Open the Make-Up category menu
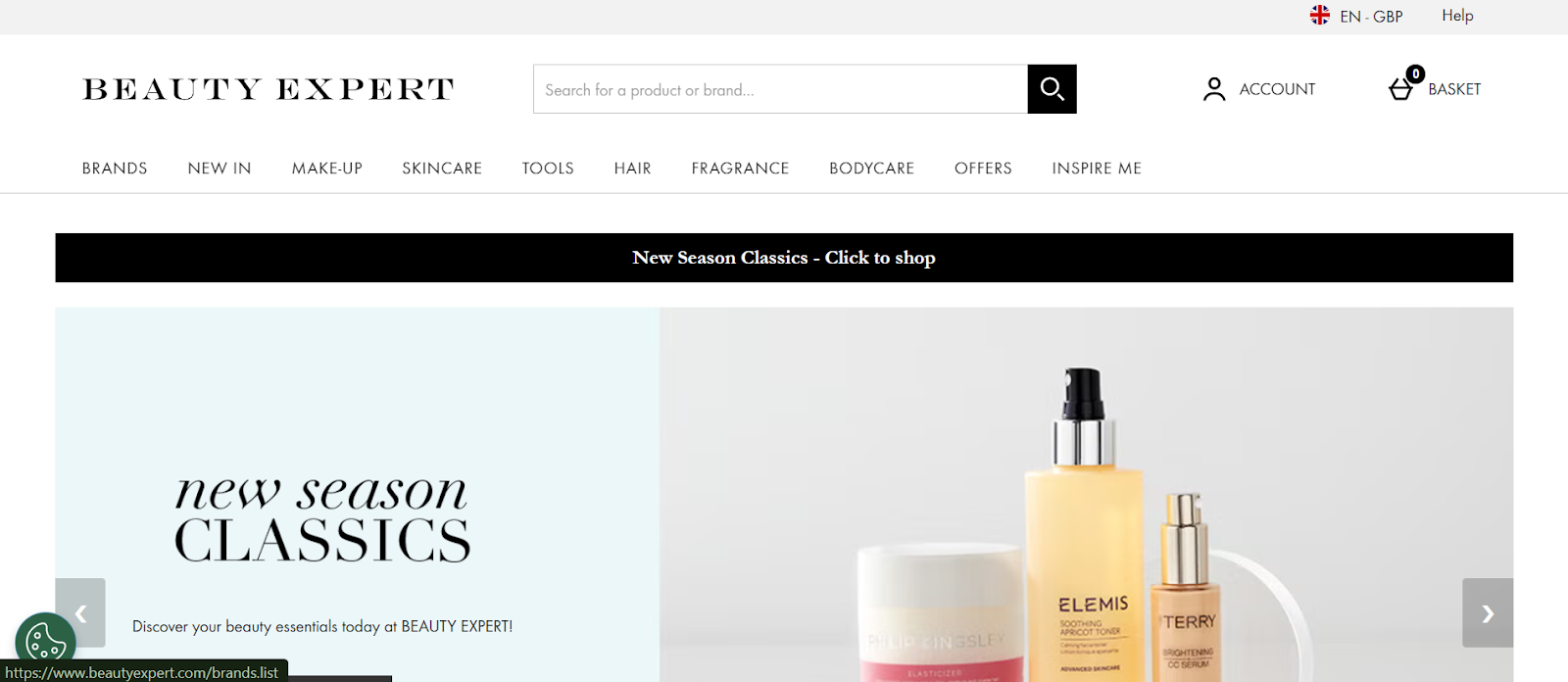This screenshot has height=682, width=1568. 327,169
